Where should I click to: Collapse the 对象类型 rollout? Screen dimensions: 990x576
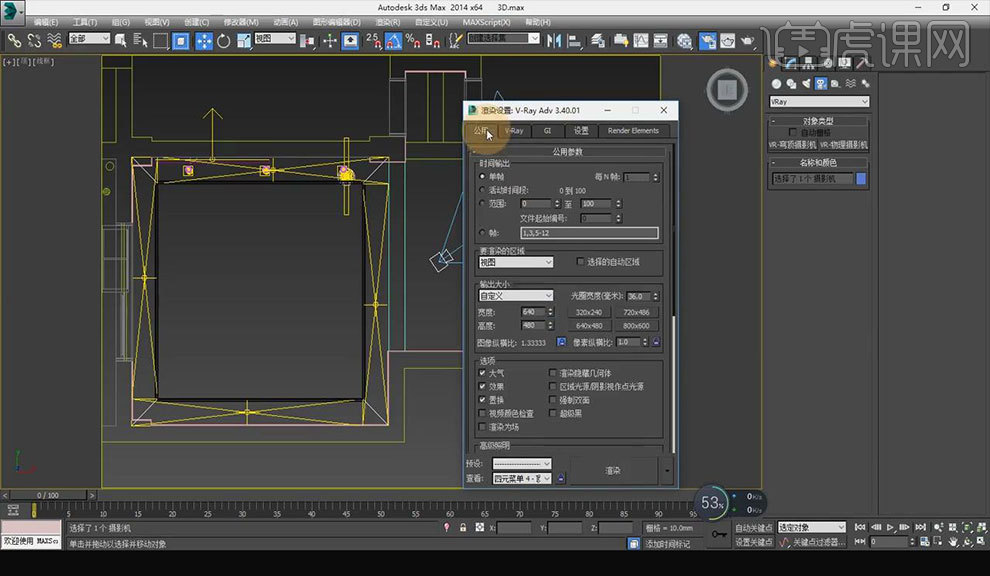[x=818, y=121]
